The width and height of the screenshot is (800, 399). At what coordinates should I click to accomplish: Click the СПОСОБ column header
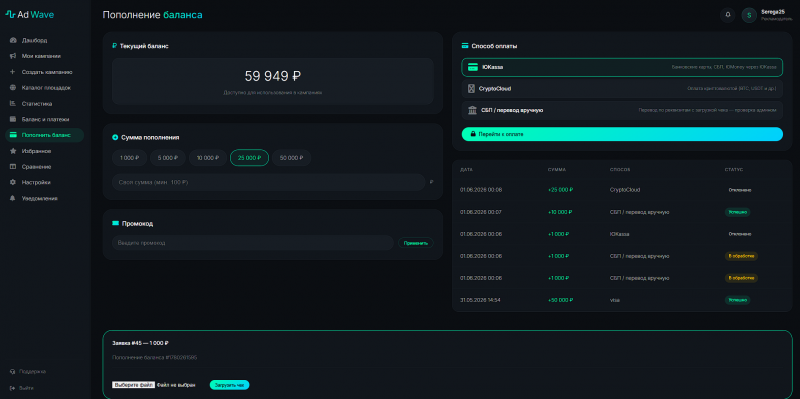click(x=620, y=169)
